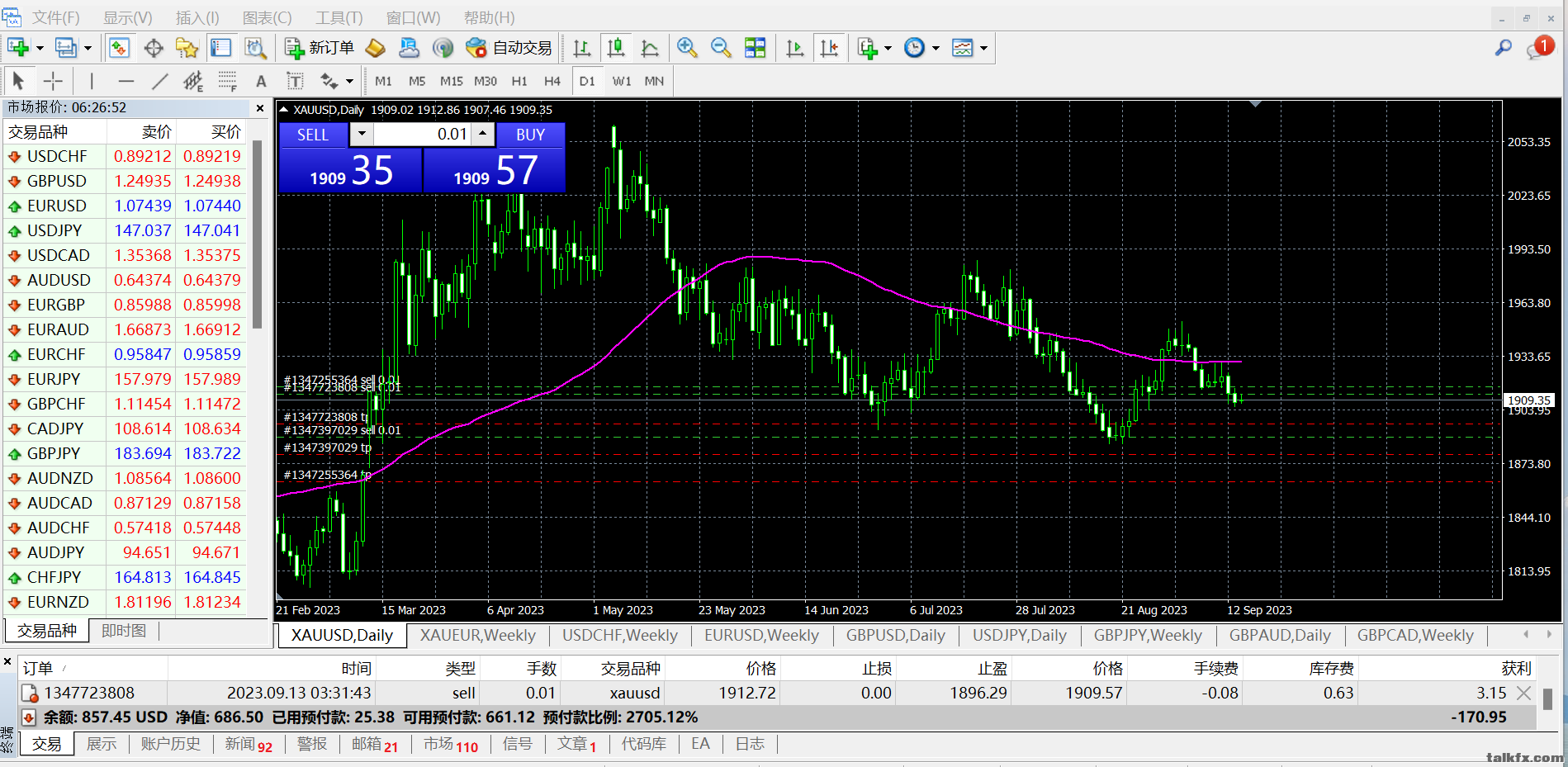Expand the profiles dropdown arrow
This screenshot has height=767, width=1568.
88,48
